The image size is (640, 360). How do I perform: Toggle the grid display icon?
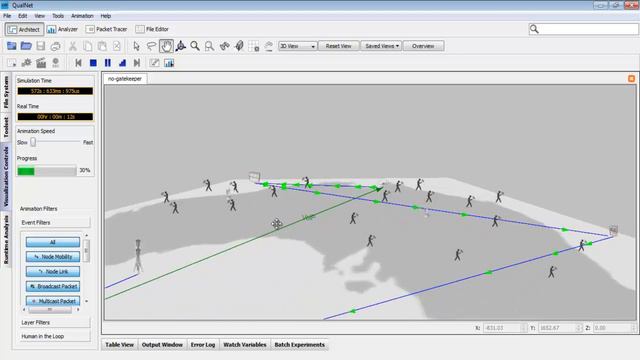[x=254, y=46]
